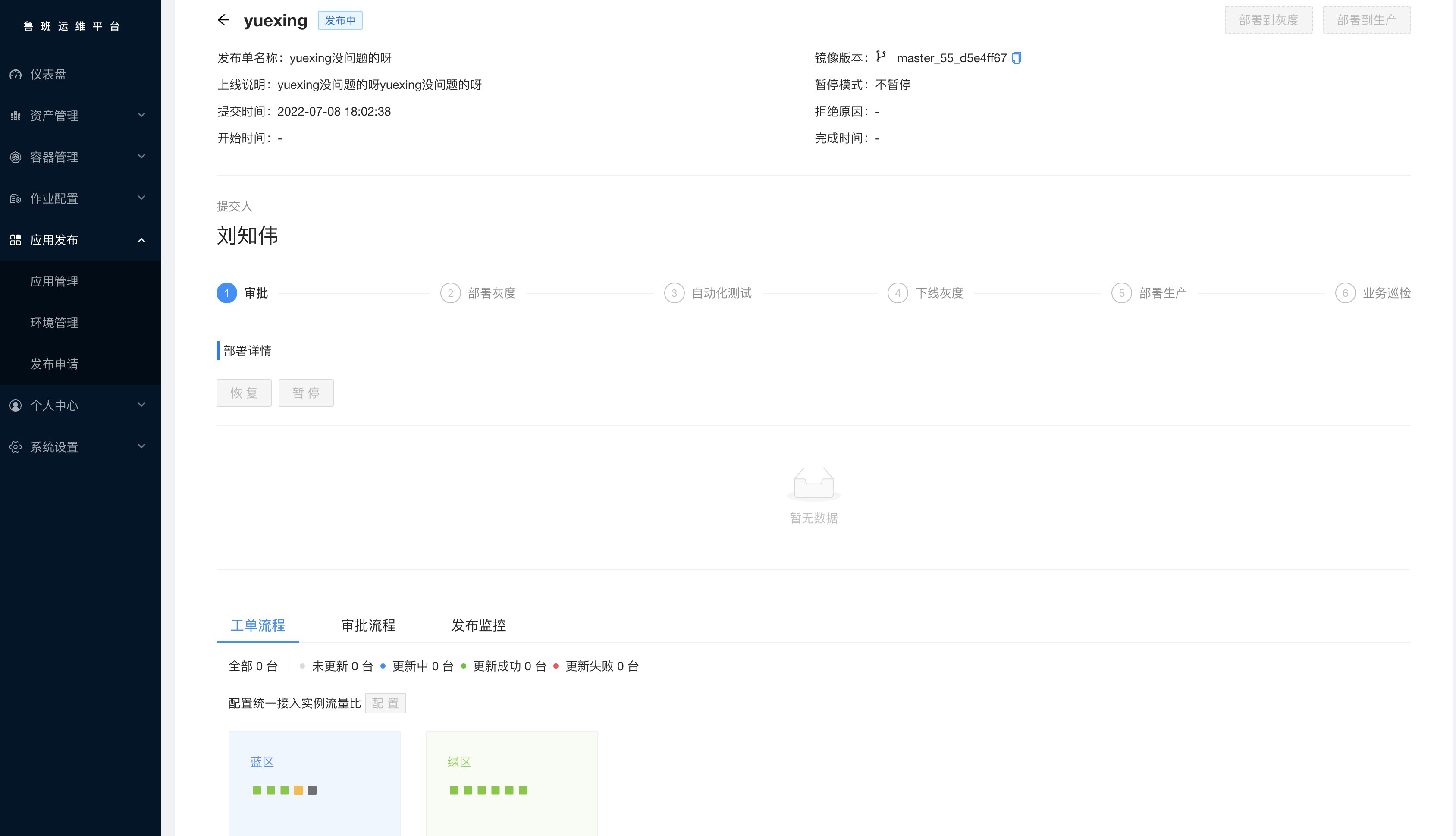Switch to the 审批流程 tab
This screenshot has height=836, width=1456.
coord(368,625)
